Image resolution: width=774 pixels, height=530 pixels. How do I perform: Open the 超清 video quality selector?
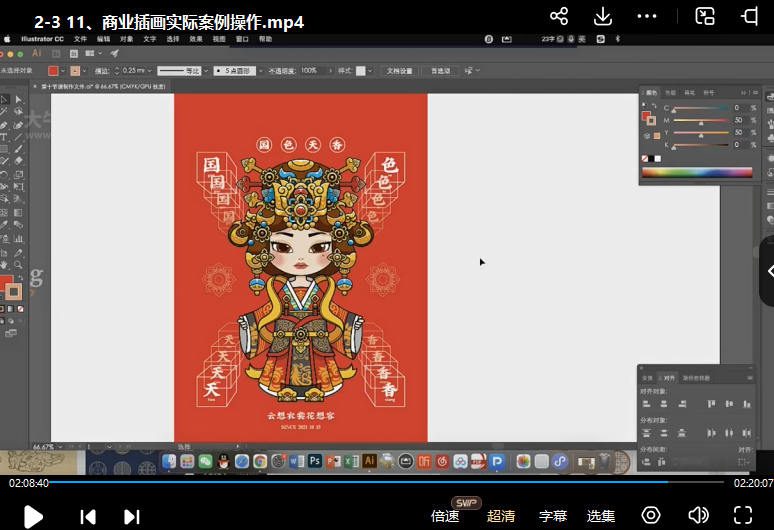(x=501, y=516)
